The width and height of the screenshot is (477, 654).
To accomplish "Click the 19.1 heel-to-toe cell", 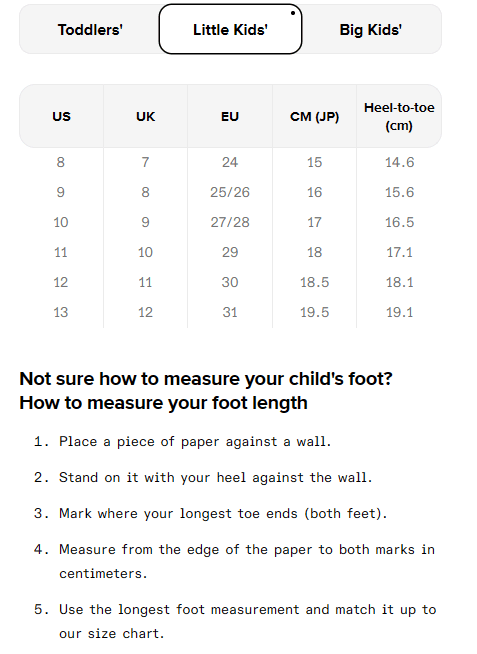I will coord(399,312).
